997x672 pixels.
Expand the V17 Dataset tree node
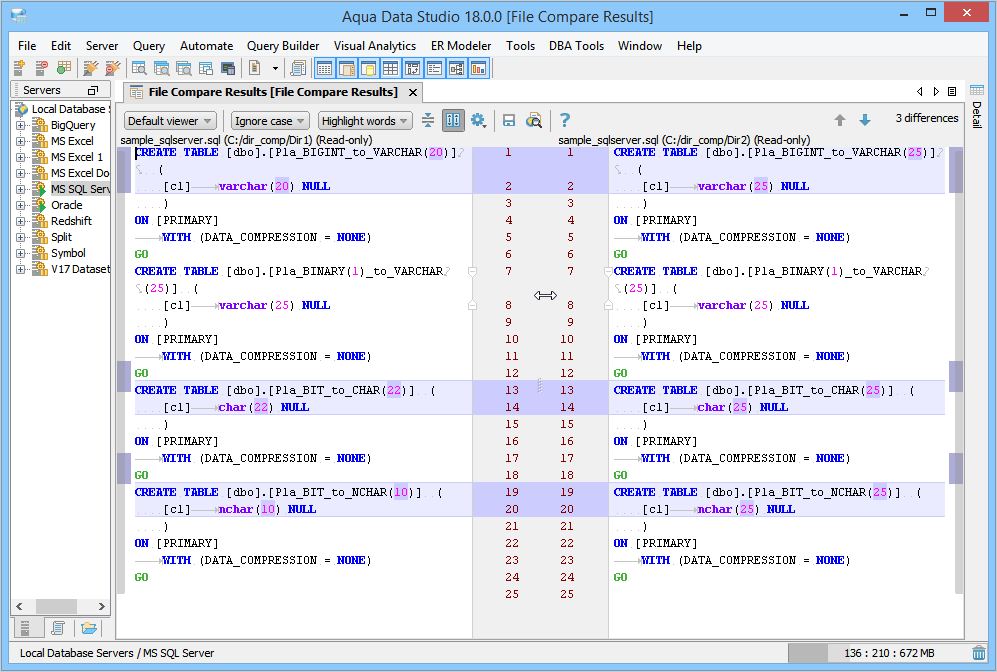tap(20, 270)
